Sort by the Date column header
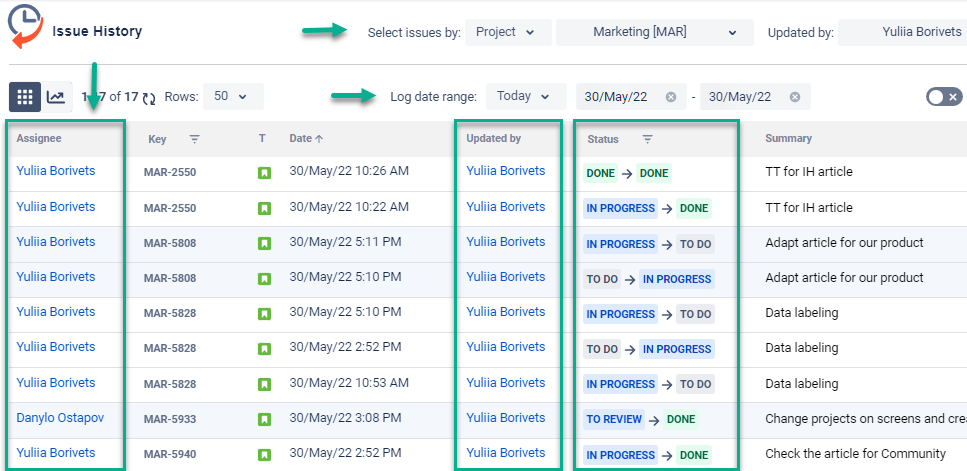The width and height of the screenshot is (967, 471). [307, 139]
